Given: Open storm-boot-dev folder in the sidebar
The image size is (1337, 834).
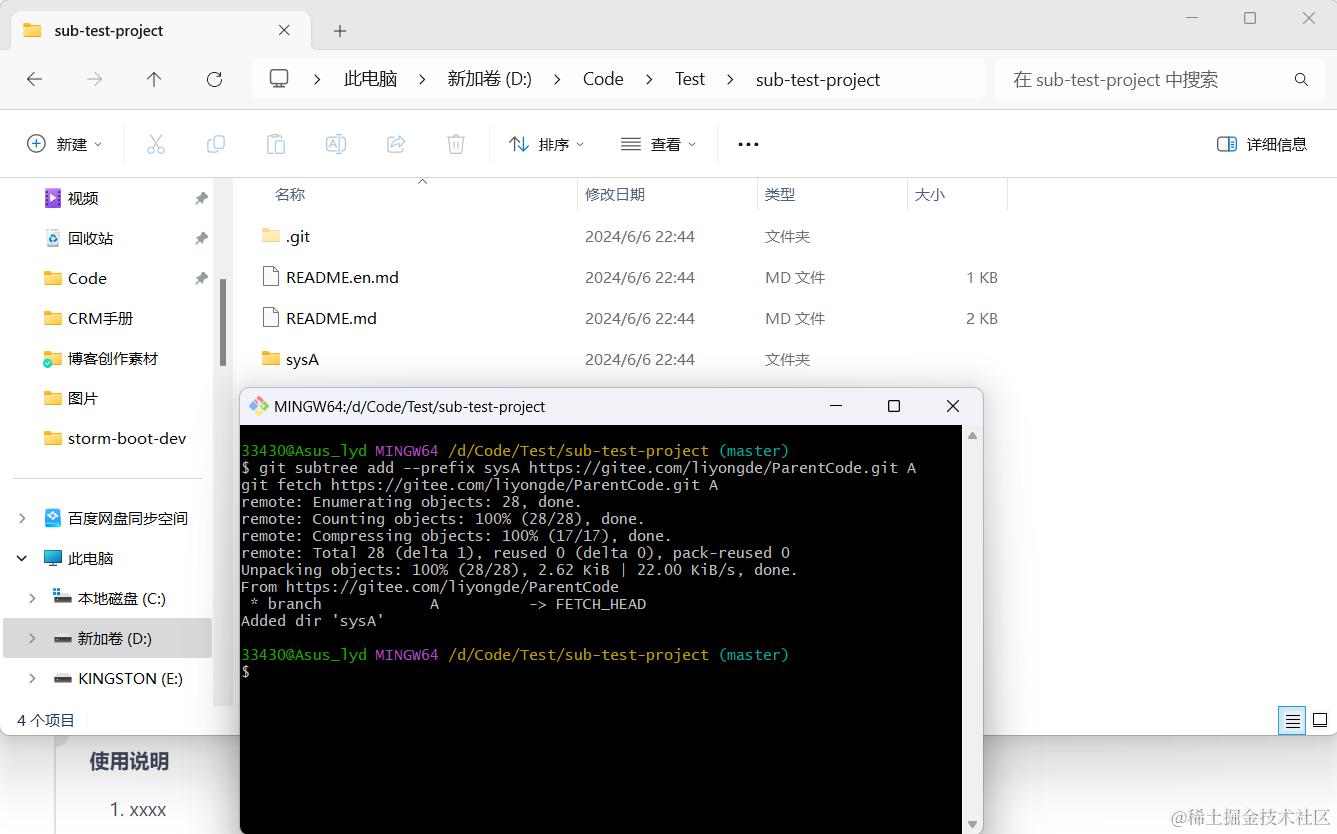Looking at the screenshot, I should [126, 438].
